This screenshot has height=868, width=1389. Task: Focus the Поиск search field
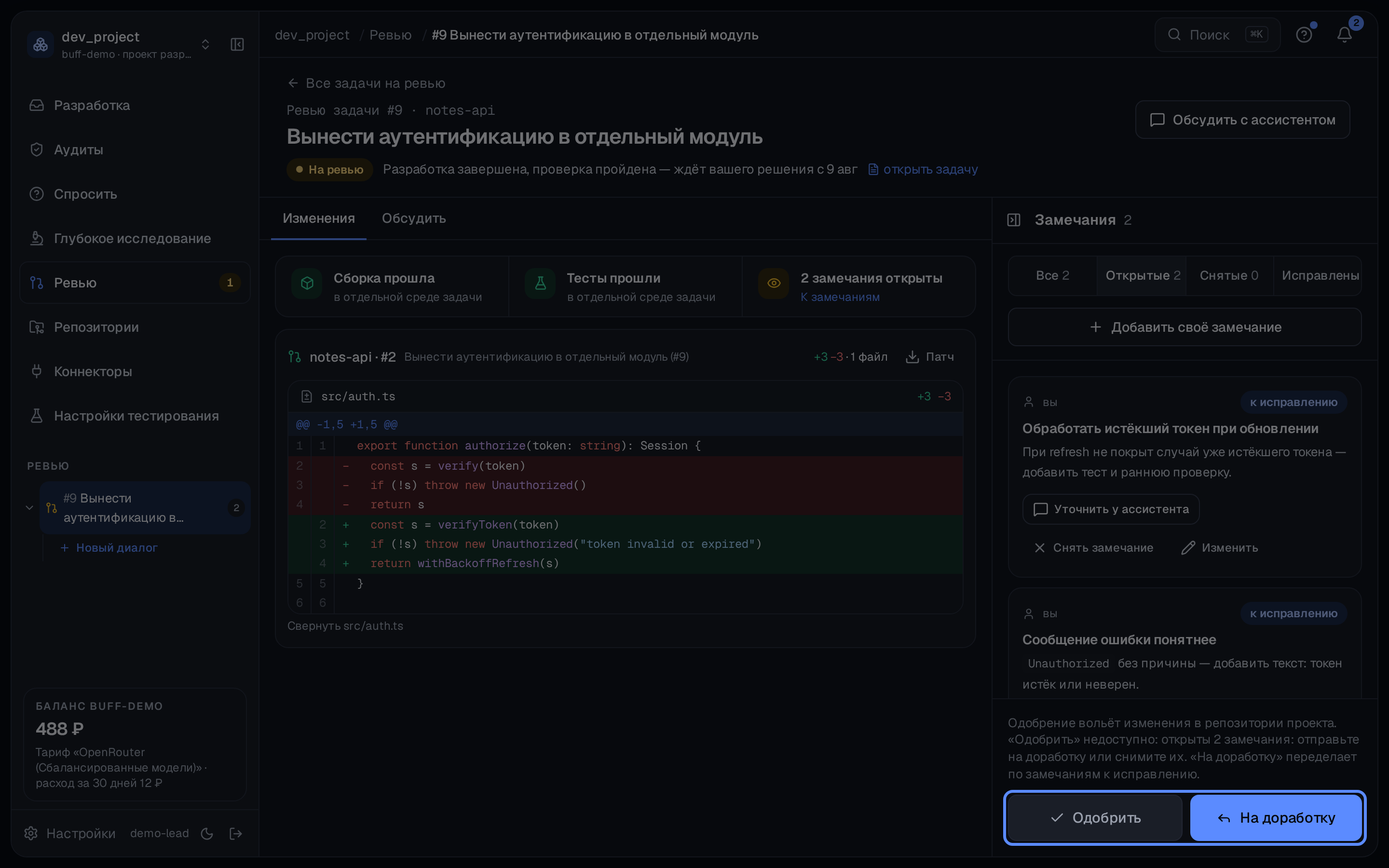pos(1217,34)
